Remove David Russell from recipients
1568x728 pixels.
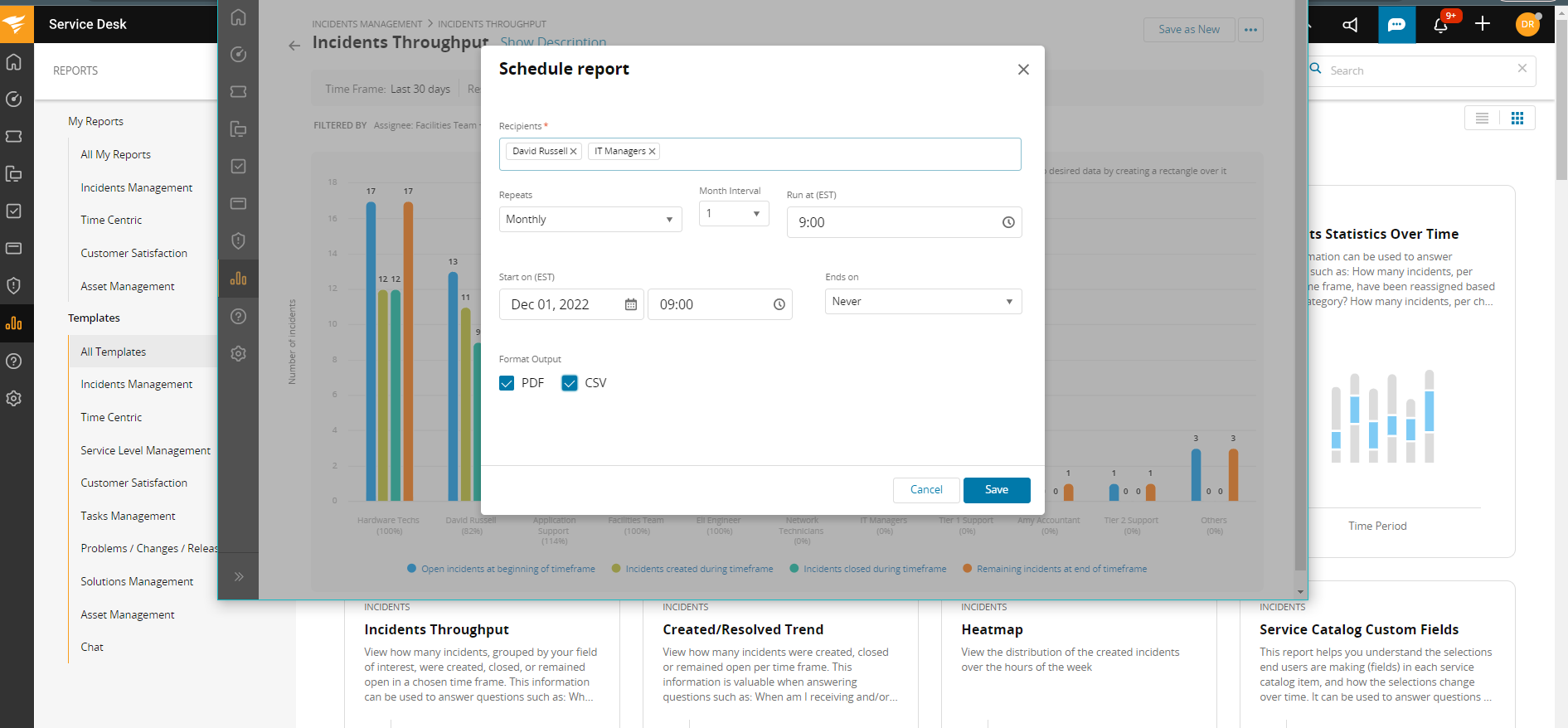point(573,152)
